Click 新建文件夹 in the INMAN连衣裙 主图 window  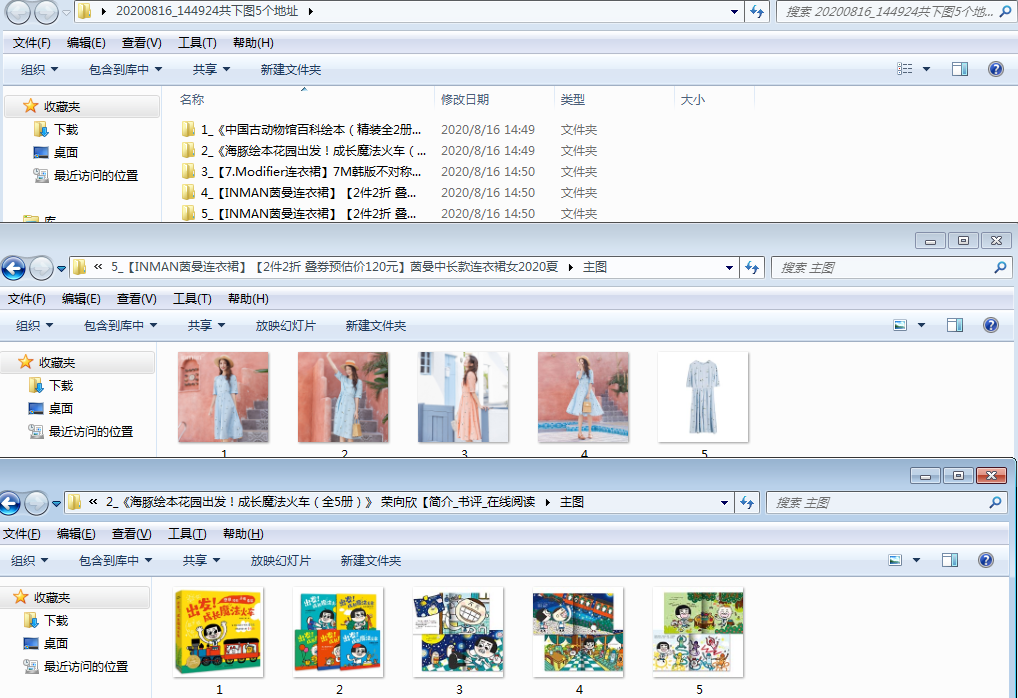(376, 325)
